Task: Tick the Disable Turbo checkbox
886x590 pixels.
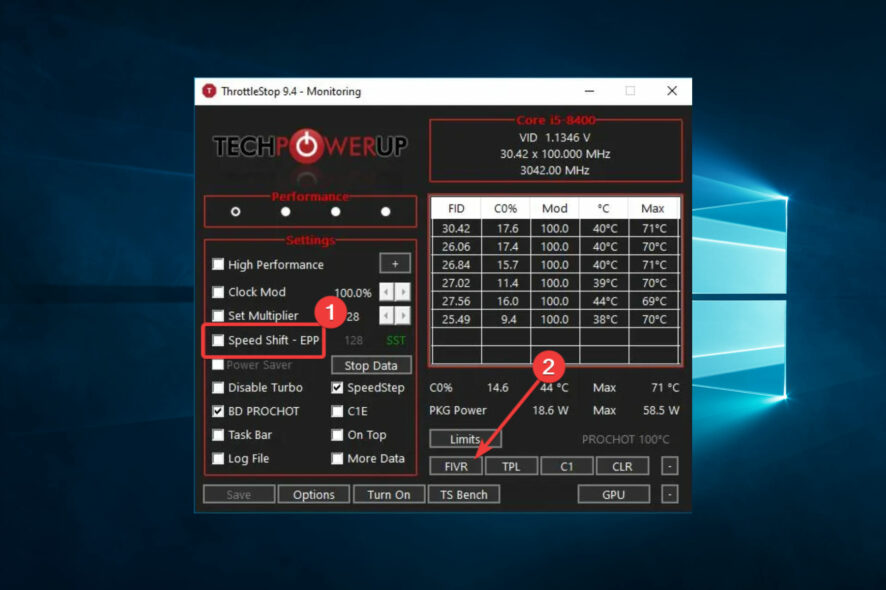Action: pyautogui.click(x=218, y=388)
